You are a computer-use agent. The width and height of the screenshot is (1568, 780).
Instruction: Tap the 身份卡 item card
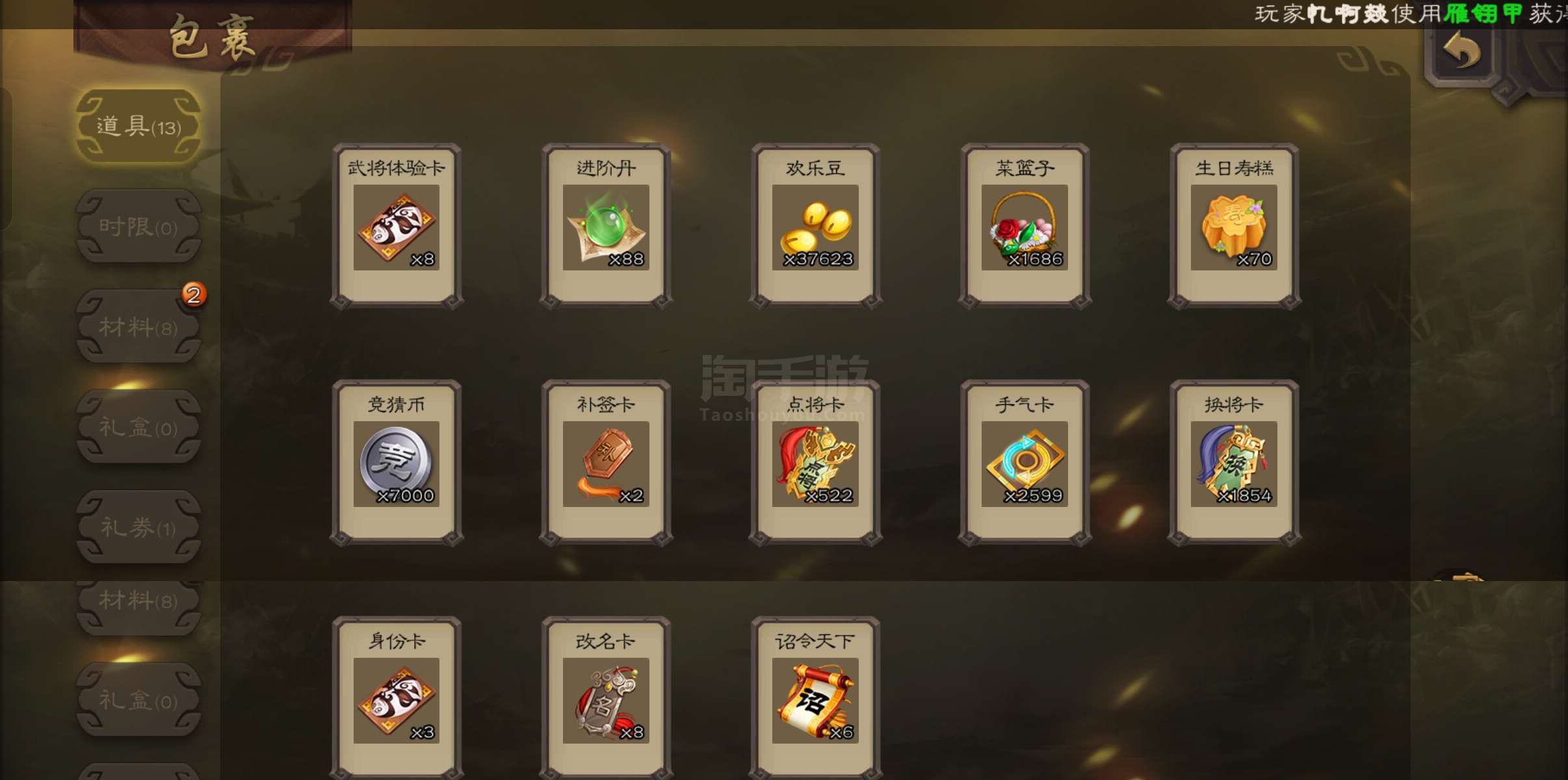pos(397,699)
